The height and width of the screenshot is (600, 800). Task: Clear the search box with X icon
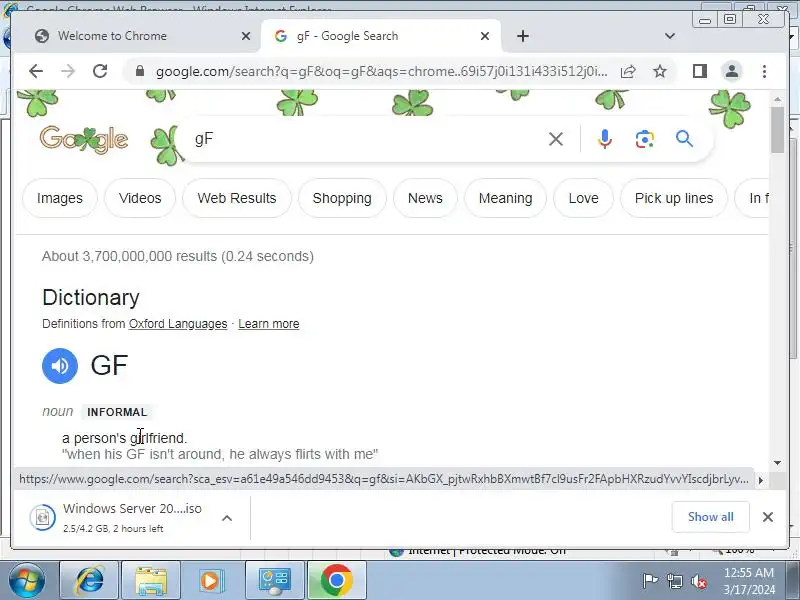click(556, 139)
